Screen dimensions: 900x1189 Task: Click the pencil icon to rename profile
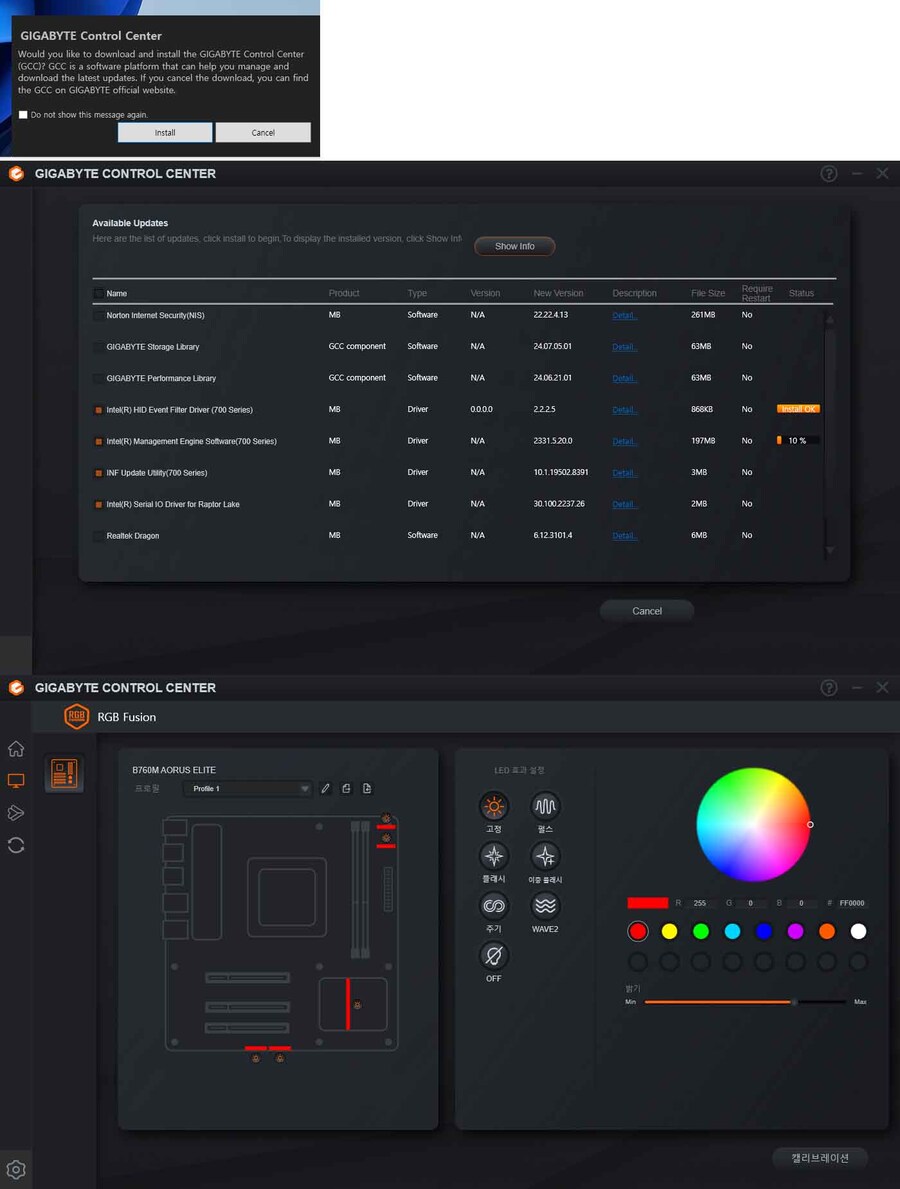click(x=325, y=789)
